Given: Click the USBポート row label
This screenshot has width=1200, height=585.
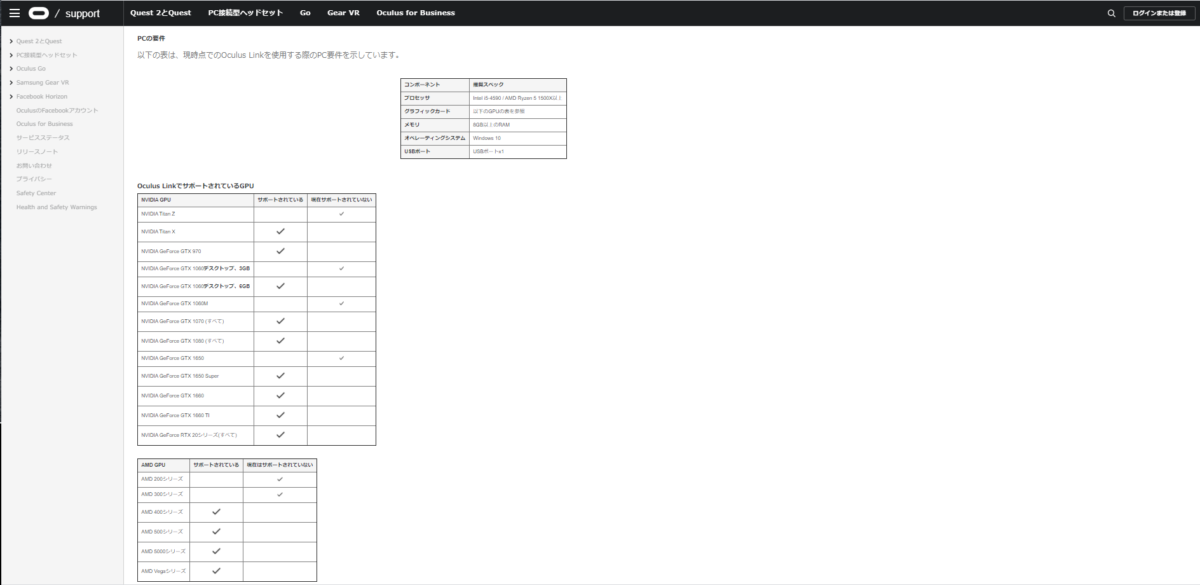Looking at the screenshot, I should (x=419, y=151).
